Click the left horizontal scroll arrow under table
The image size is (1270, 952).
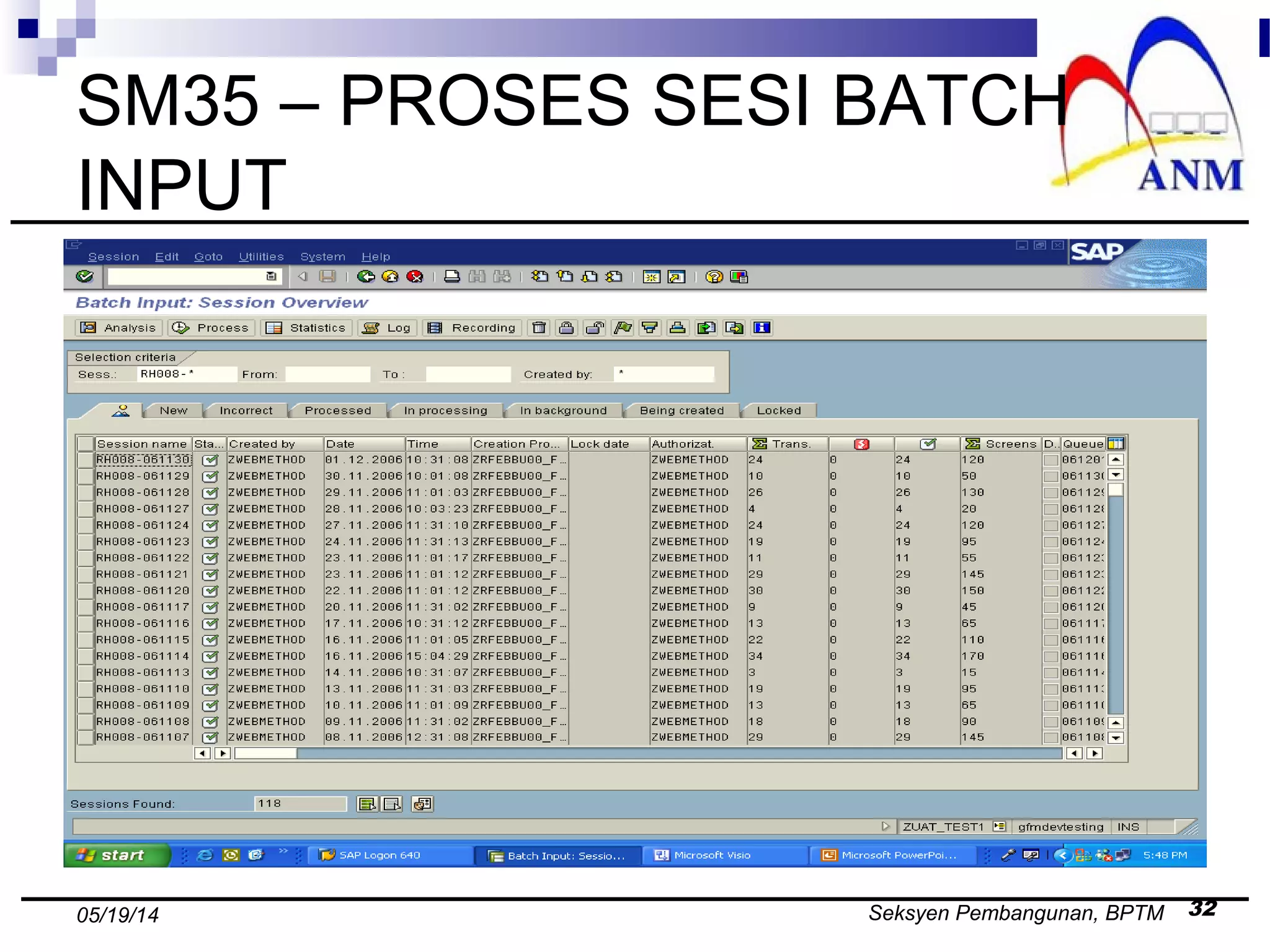(202, 754)
